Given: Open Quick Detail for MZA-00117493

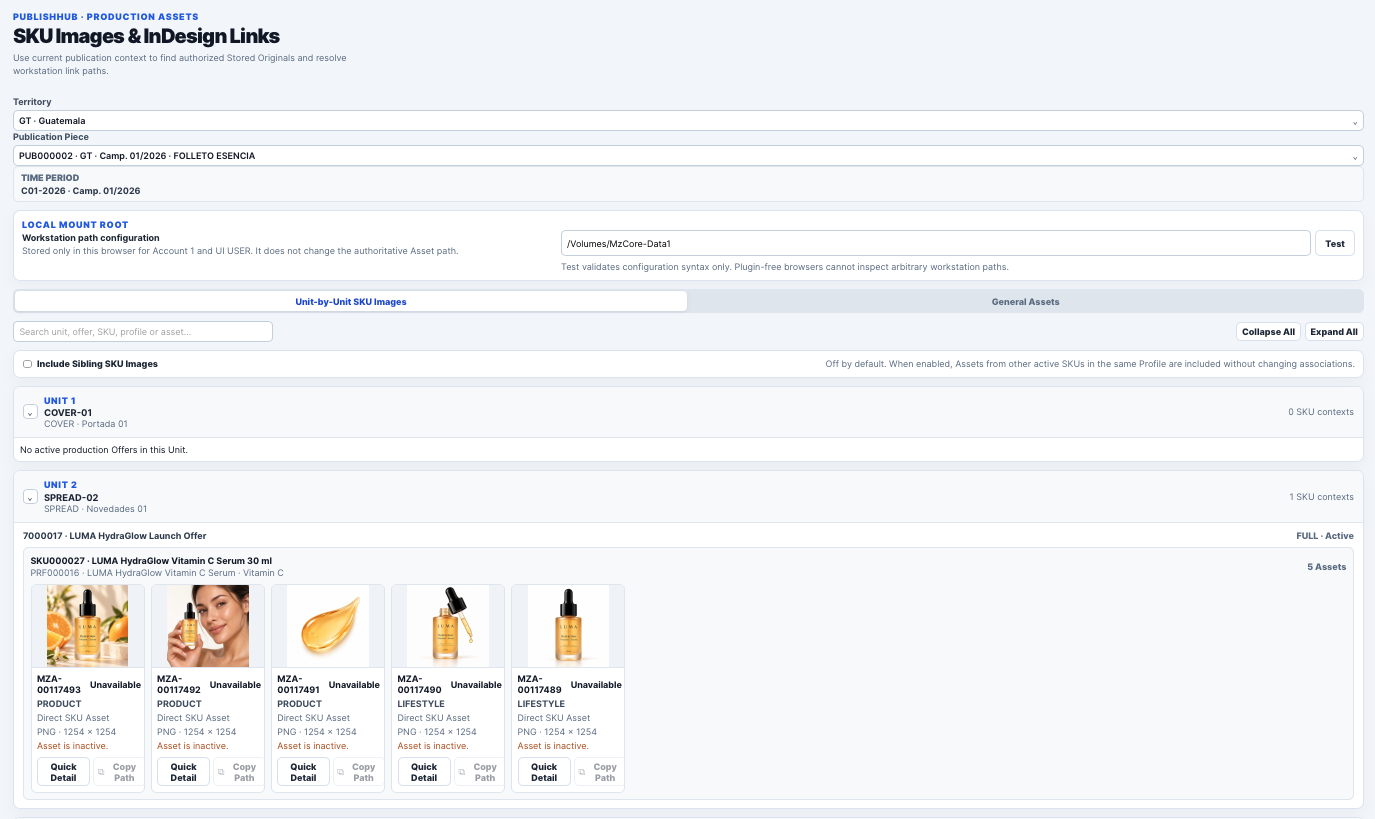Looking at the screenshot, I should point(63,772).
